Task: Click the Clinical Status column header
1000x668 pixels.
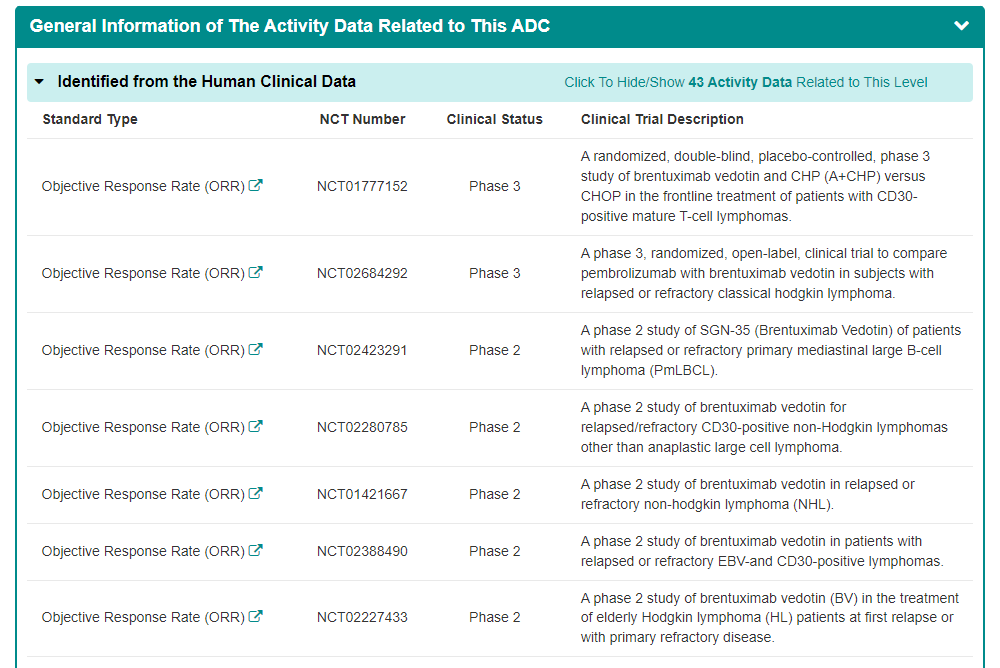Action: tap(494, 119)
